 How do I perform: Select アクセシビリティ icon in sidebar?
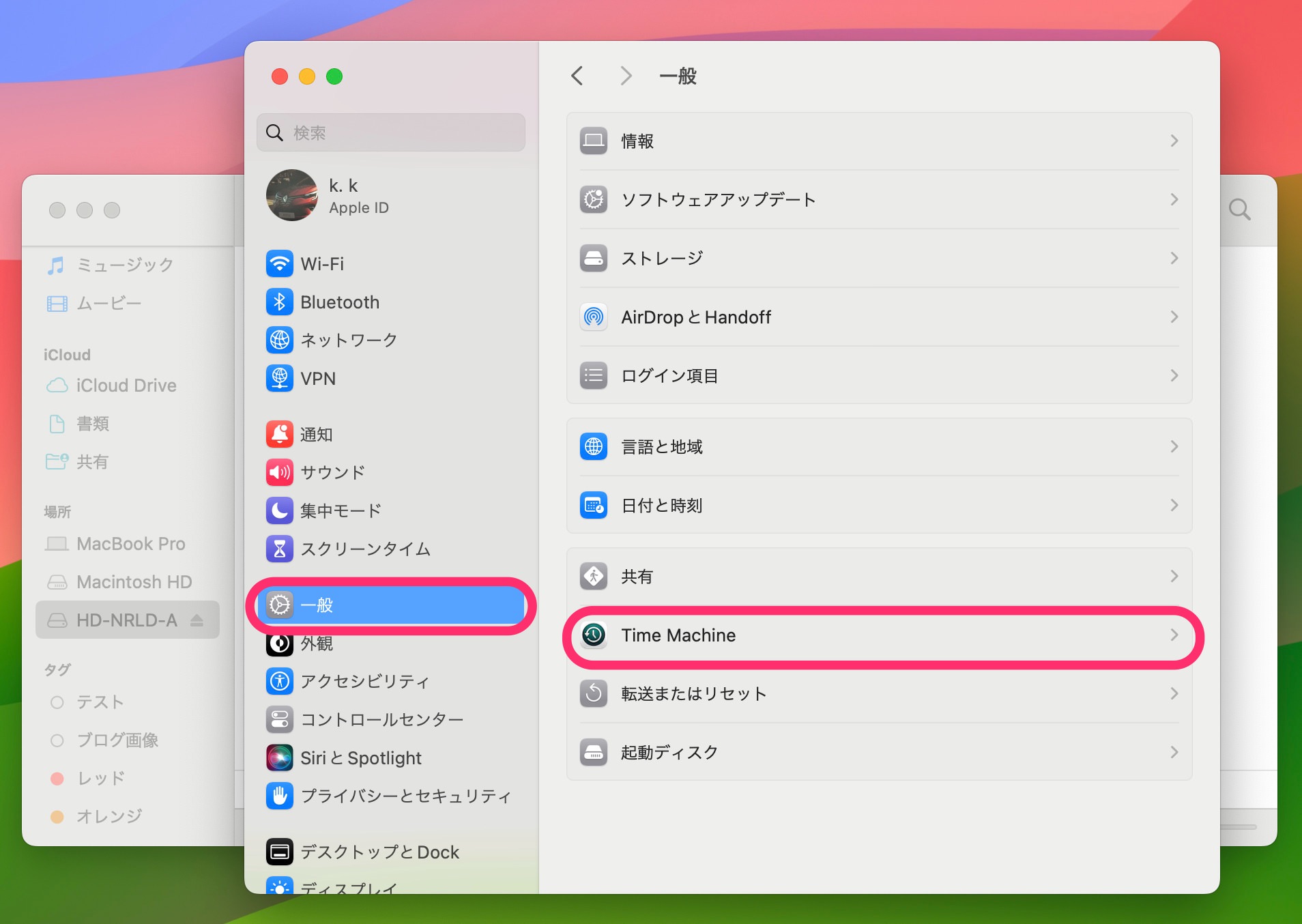(280, 681)
